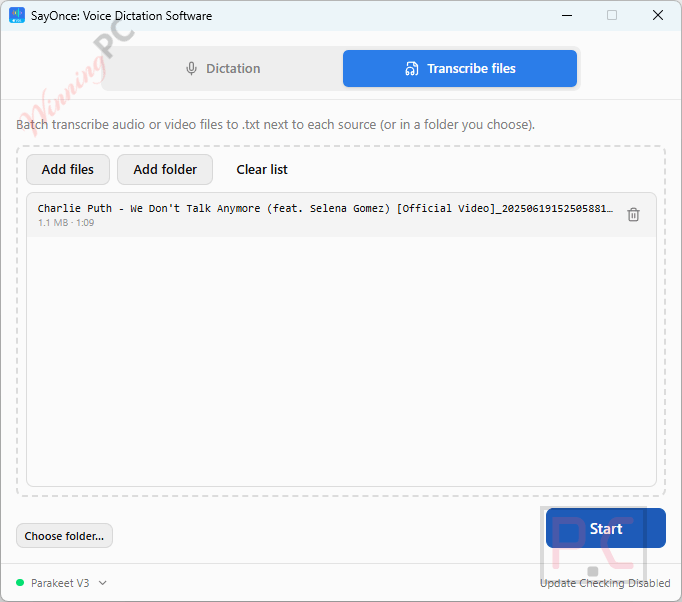Viewport: 682px width, 602px height.
Task: Expand the Parakeet V3 model dropdown
Action: click(x=67, y=583)
